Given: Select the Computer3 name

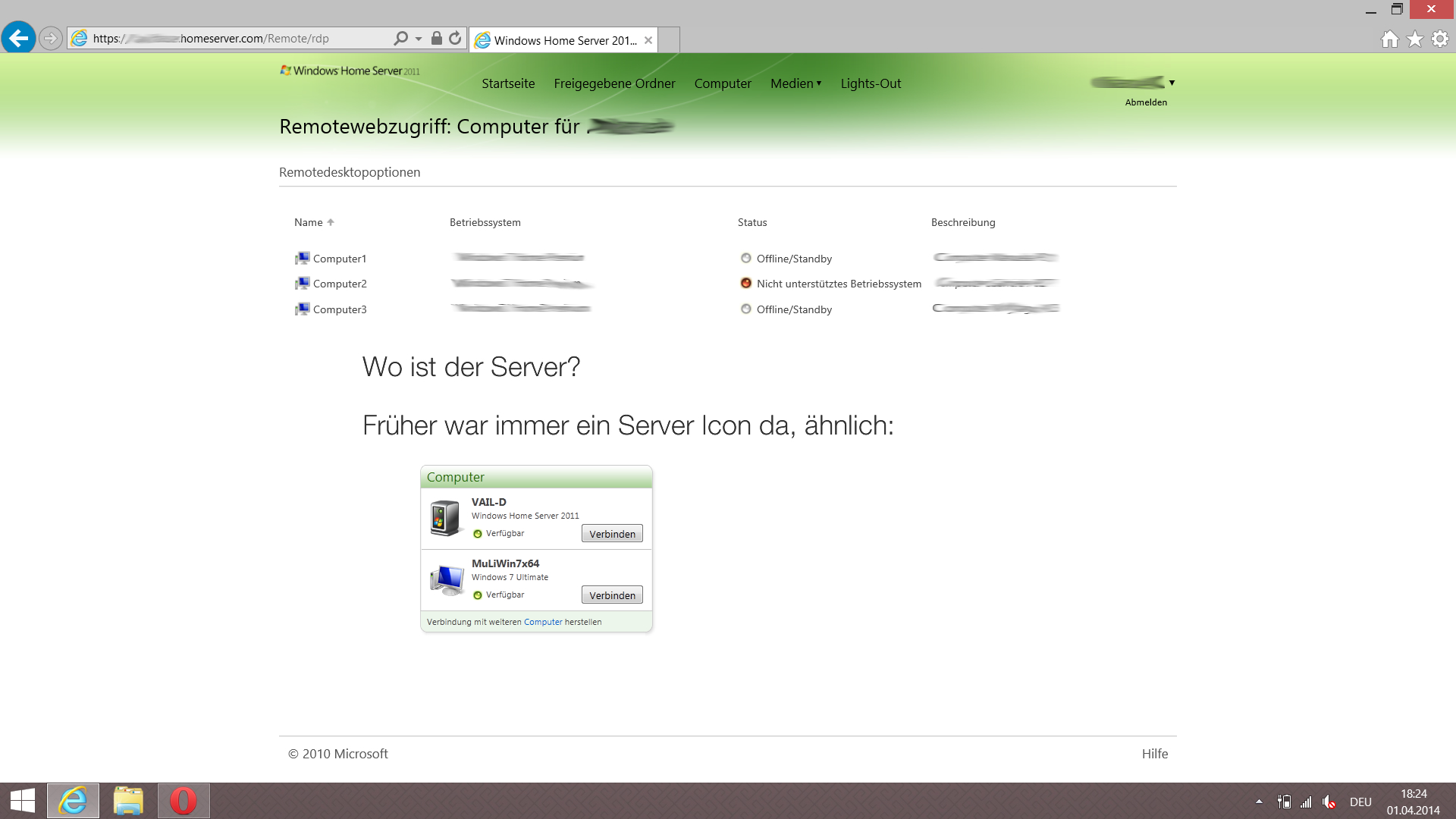Looking at the screenshot, I should [x=340, y=309].
